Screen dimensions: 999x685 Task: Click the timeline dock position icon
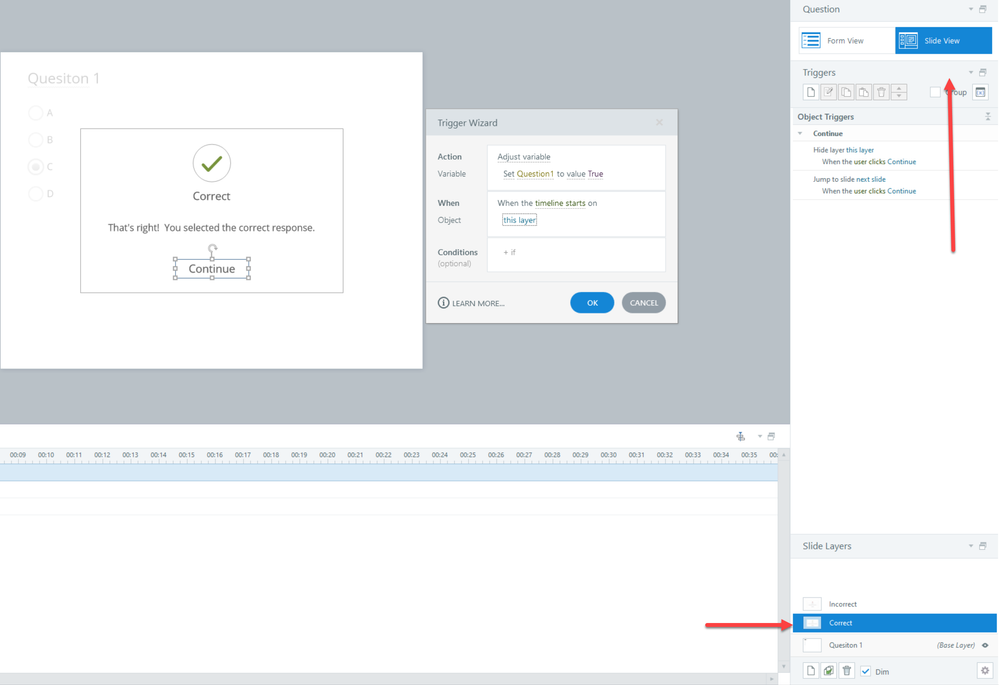click(x=740, y=436)
